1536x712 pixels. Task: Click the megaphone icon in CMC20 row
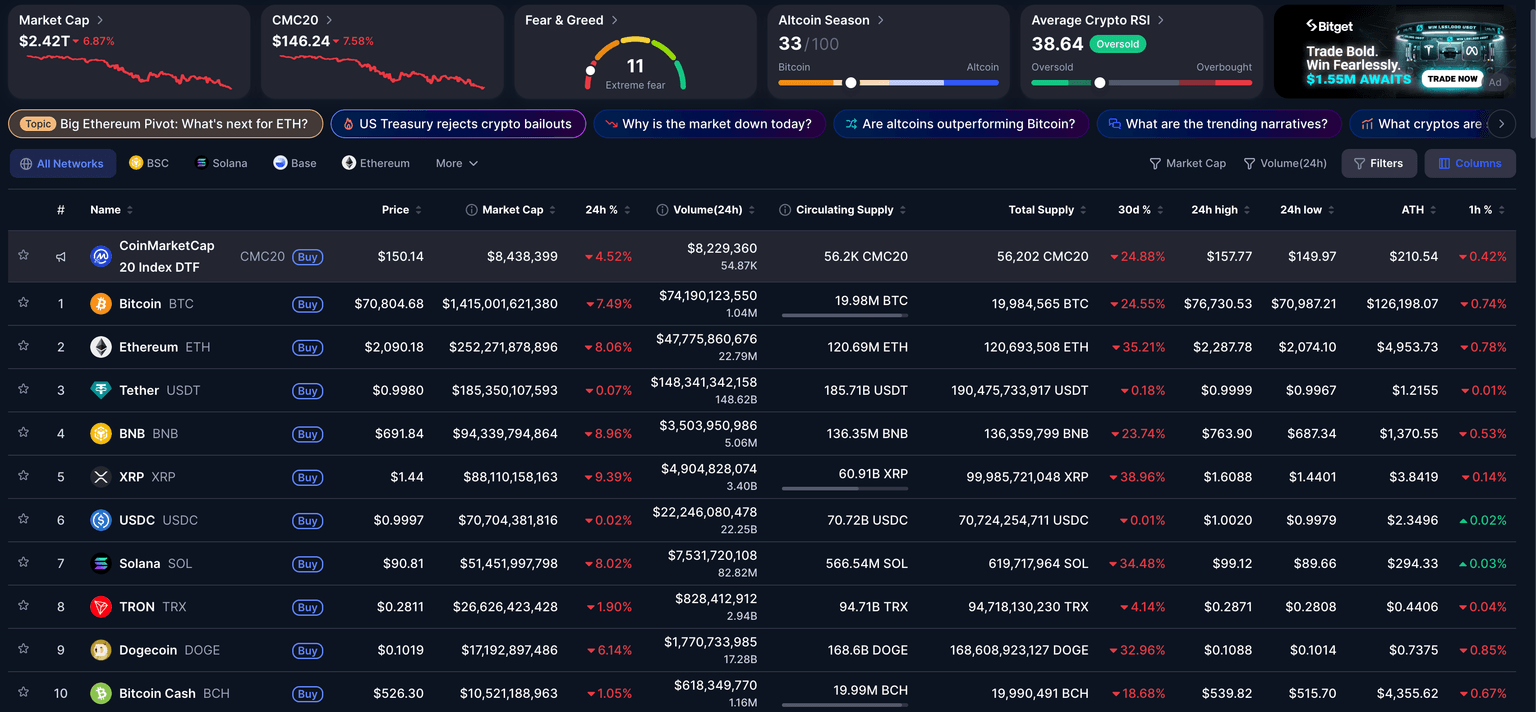pyautogui.click(x=61, y=257)
